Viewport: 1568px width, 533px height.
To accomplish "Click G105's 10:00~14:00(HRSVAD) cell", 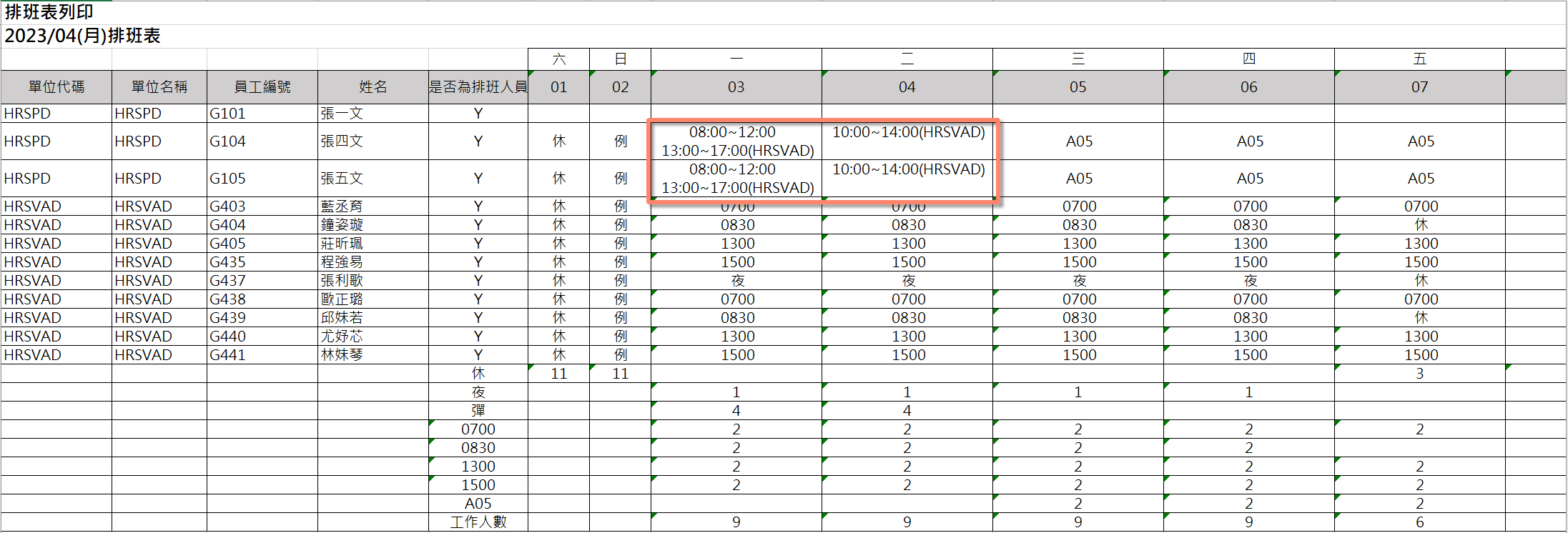I will [907, 170].
